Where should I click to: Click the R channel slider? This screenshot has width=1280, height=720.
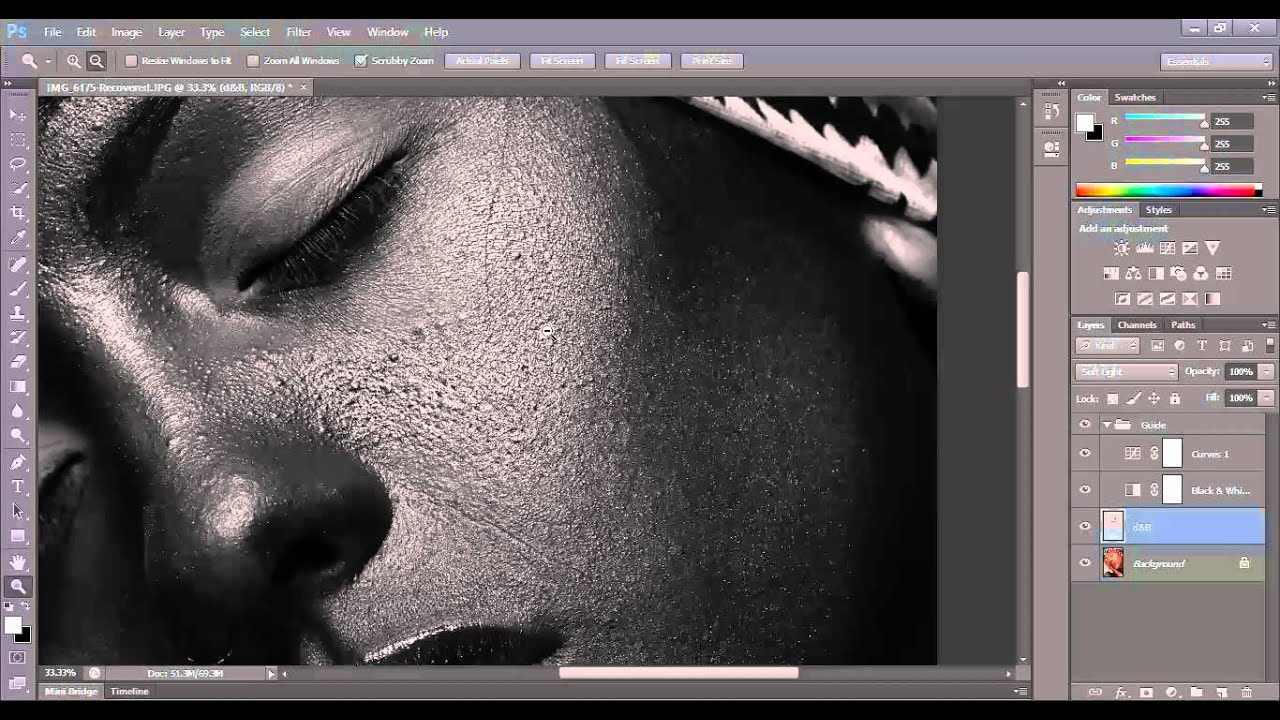tap(1165, 120)
